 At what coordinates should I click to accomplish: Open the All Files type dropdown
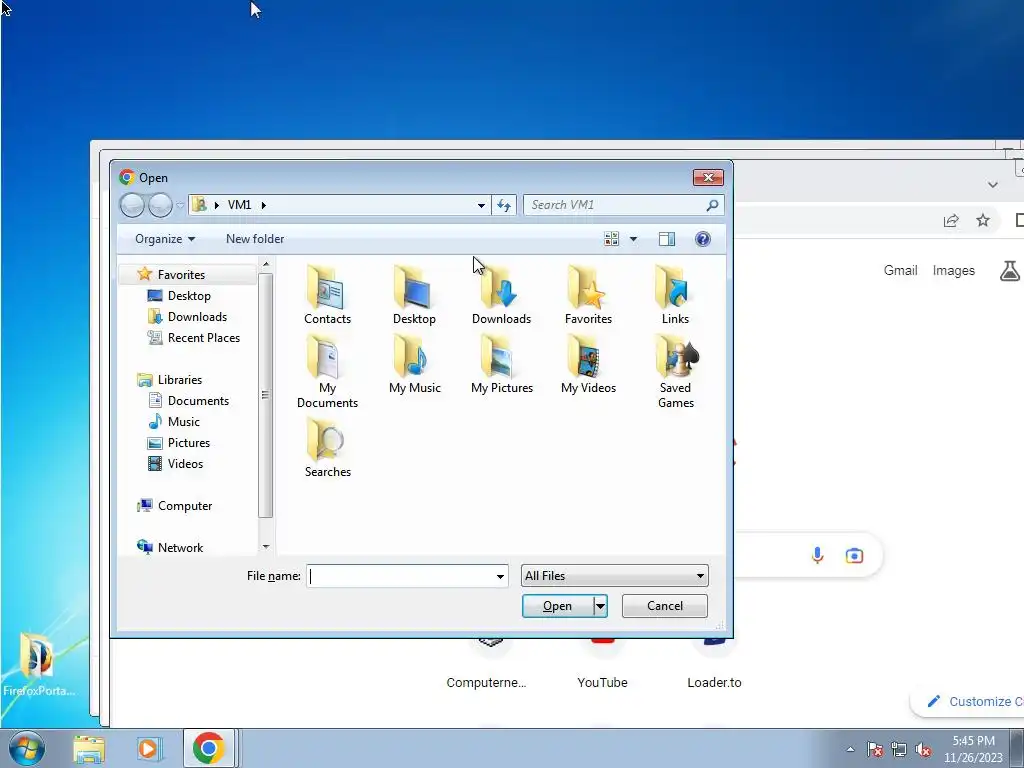coord(615,576)
